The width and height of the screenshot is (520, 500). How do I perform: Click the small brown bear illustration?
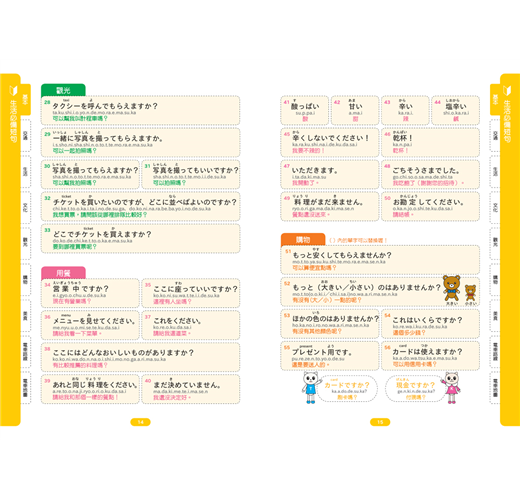(x=470, y=293)
